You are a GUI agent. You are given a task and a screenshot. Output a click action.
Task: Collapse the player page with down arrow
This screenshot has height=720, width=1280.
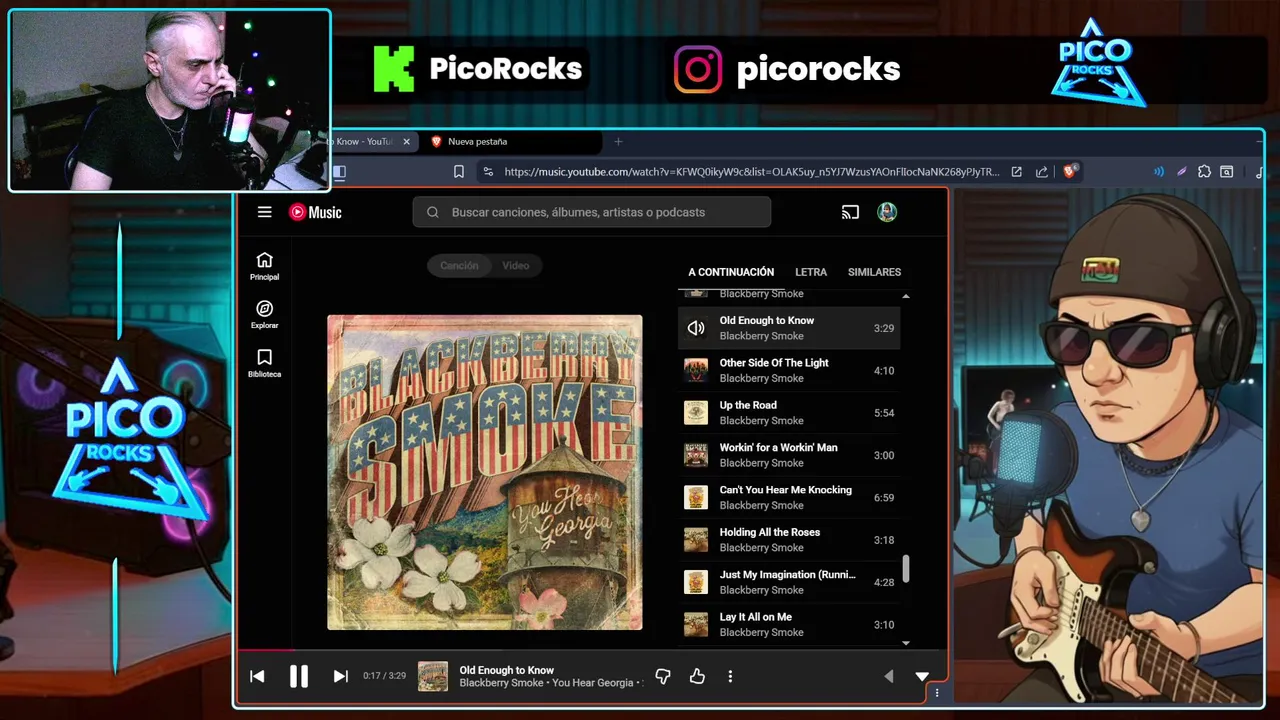click(x=922, y=677)
